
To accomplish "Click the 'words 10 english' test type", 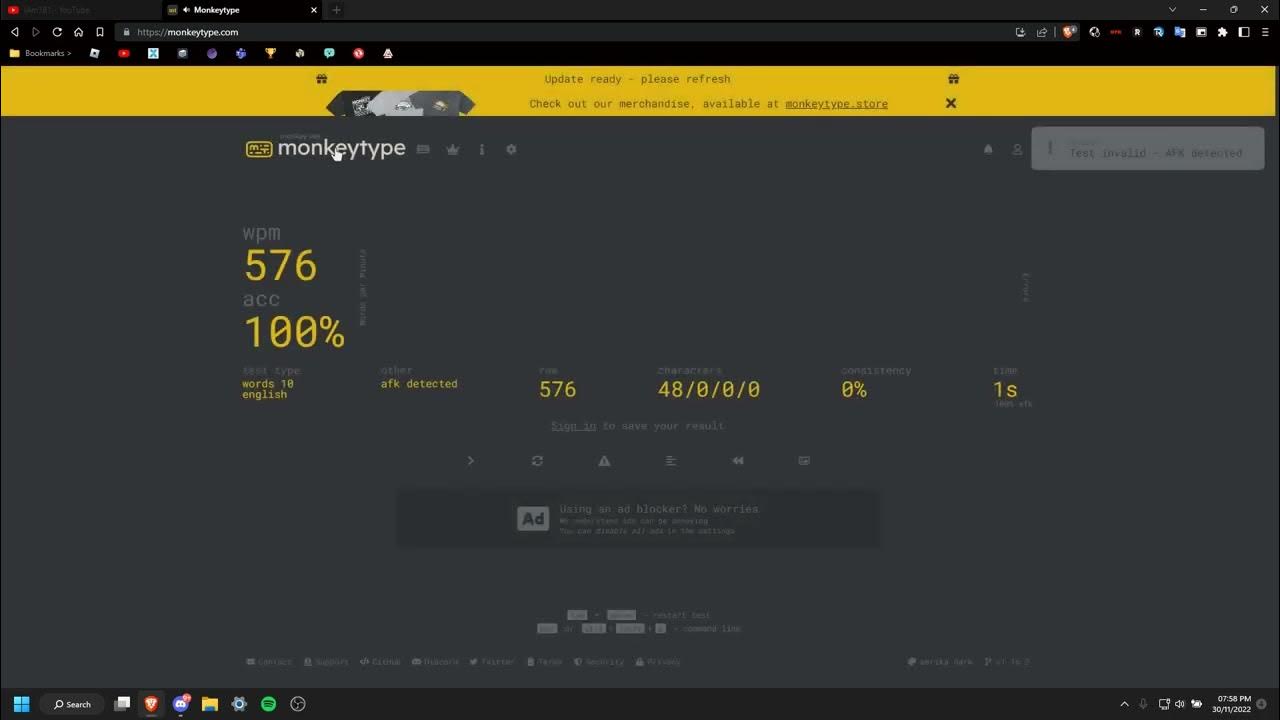I will point(268,389).
